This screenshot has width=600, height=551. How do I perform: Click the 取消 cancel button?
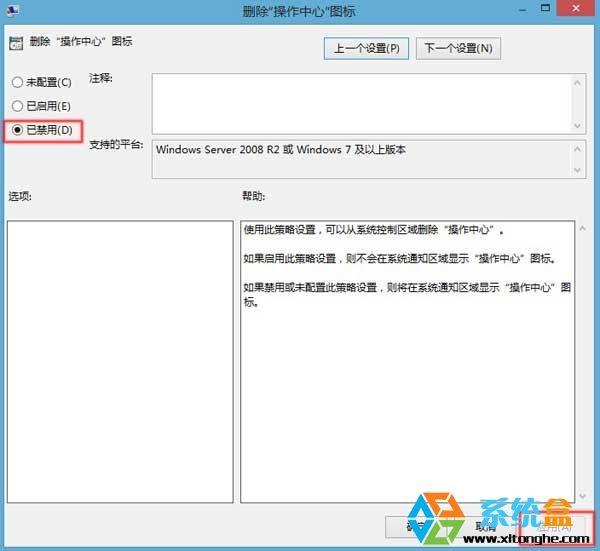tap(486, 527)
